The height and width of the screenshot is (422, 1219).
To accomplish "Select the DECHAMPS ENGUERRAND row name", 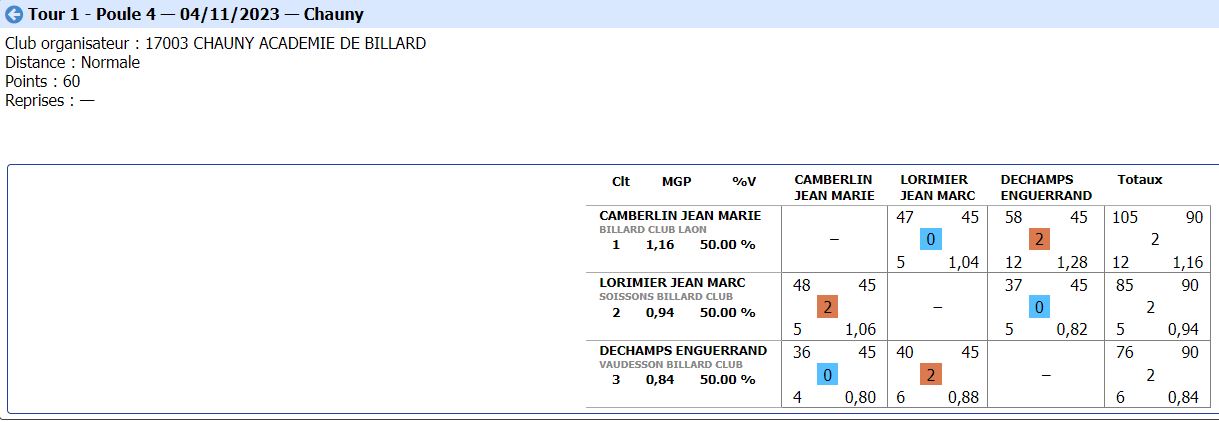I will [683, 350].
